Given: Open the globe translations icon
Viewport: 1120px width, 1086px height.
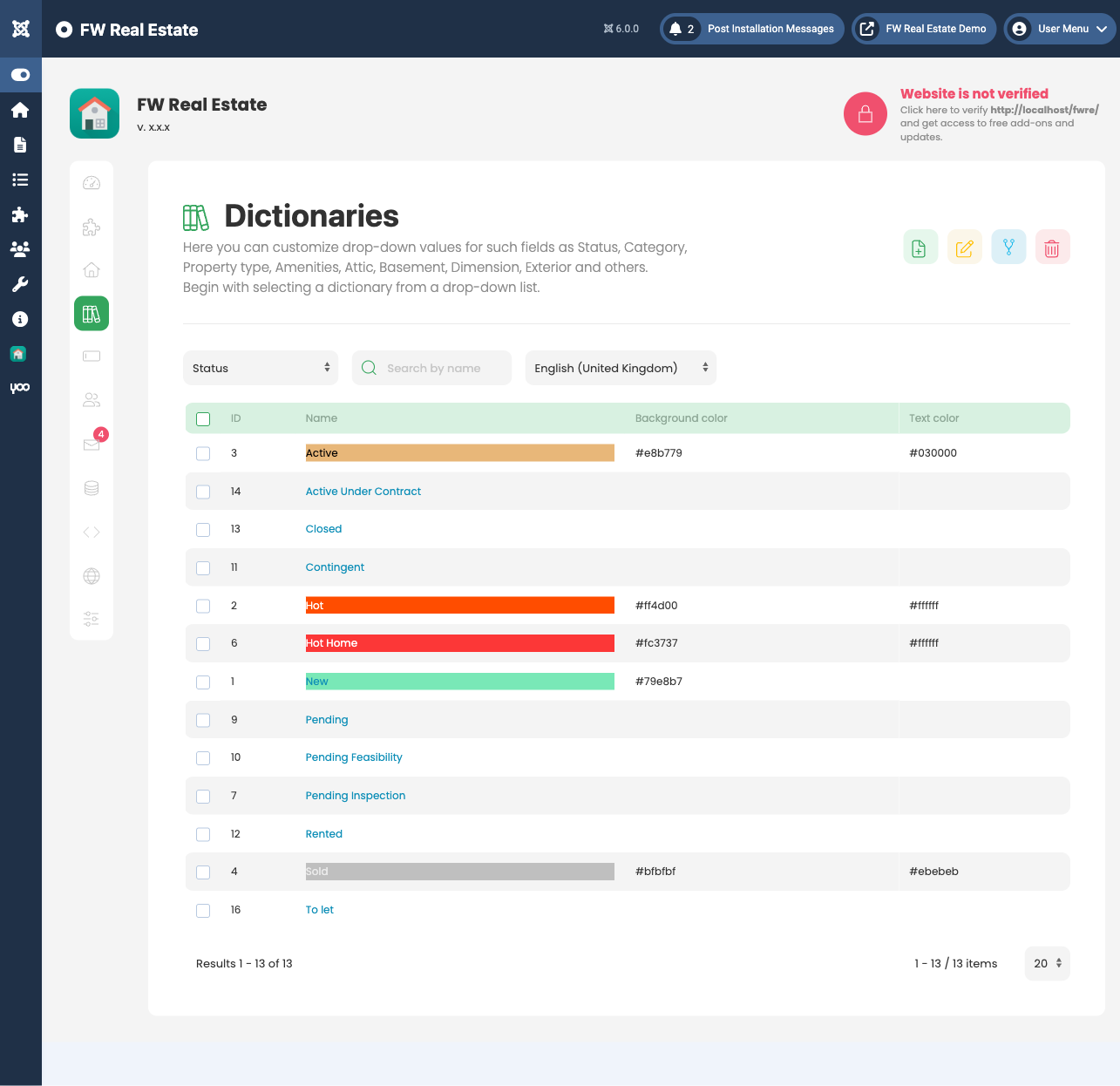Looking at the screenshot, I should (92, 575).
